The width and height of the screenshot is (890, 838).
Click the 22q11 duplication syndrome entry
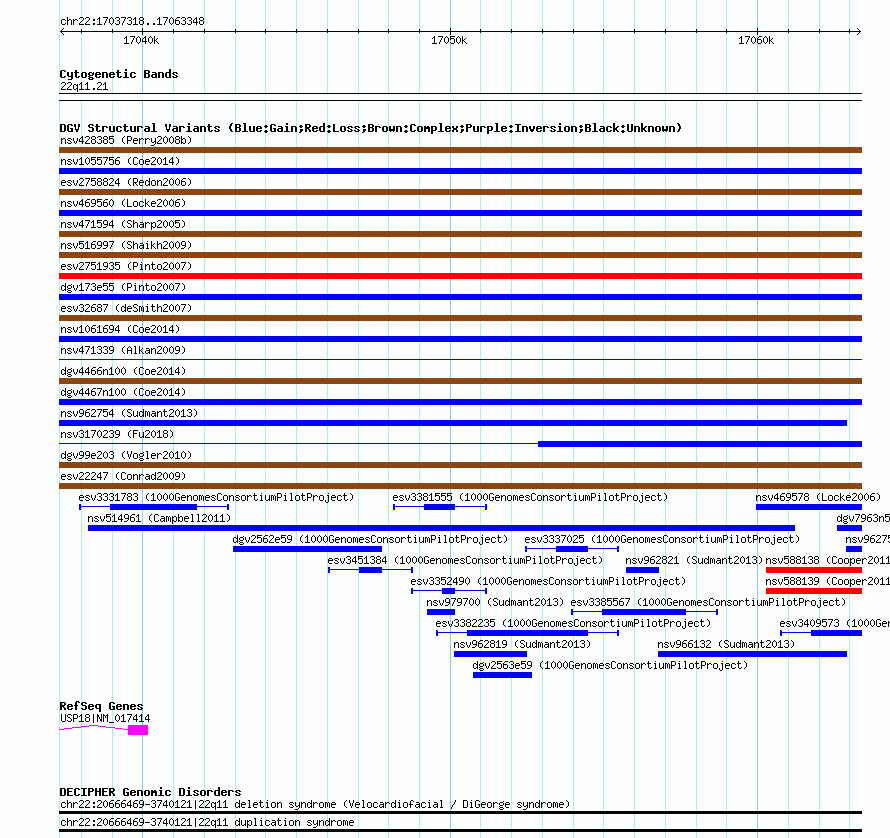pos(207,823)
